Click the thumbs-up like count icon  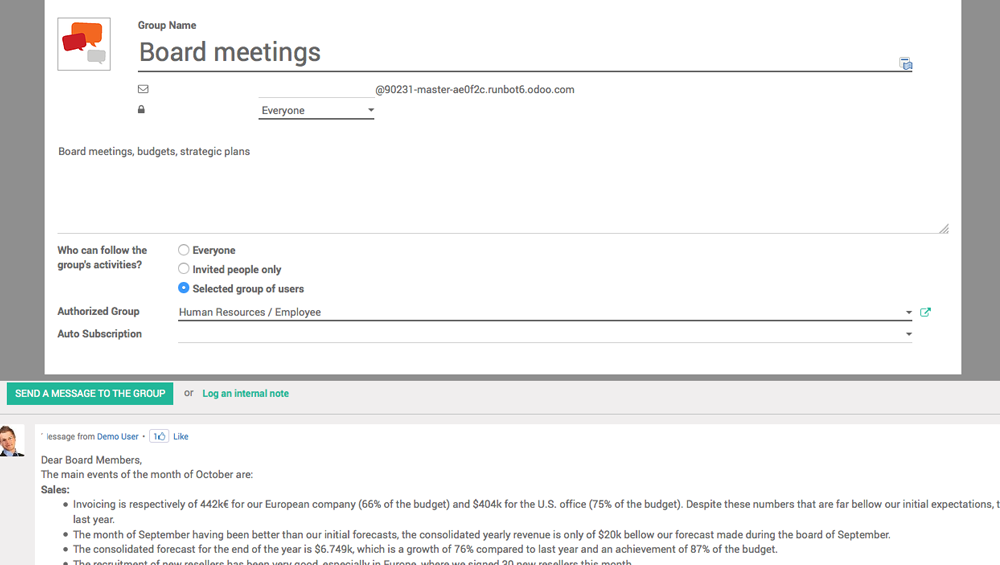[x=159, y=436]
